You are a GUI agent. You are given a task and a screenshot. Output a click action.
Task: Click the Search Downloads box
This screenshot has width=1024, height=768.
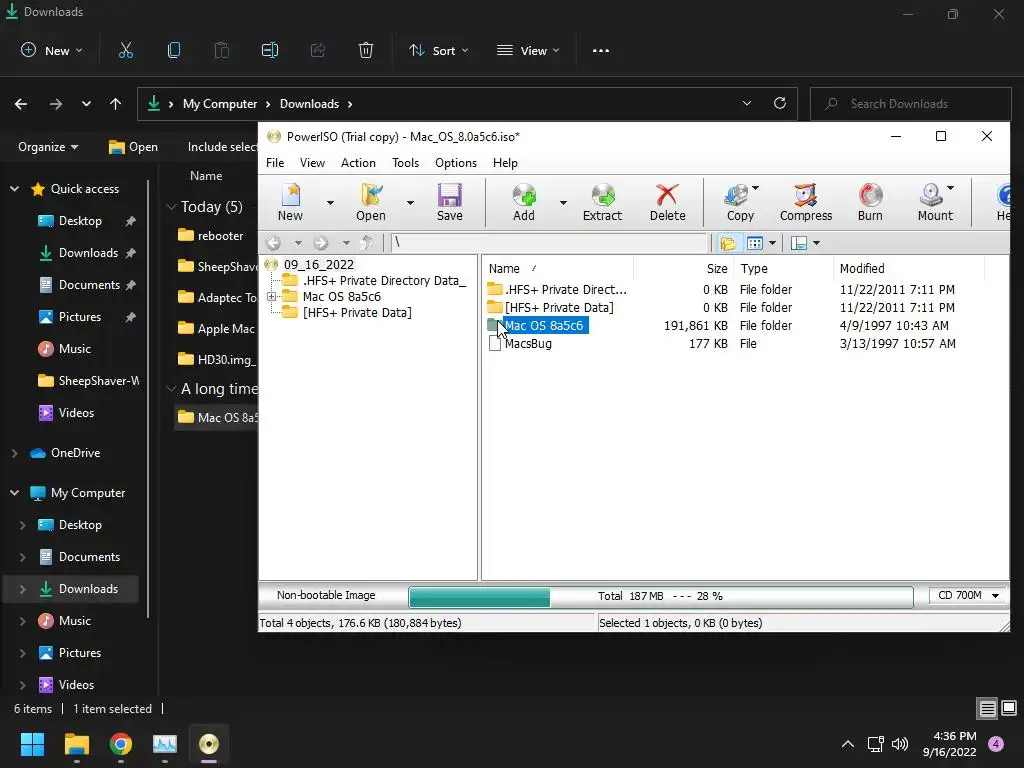pyautogui.click(x=910, y=104)
